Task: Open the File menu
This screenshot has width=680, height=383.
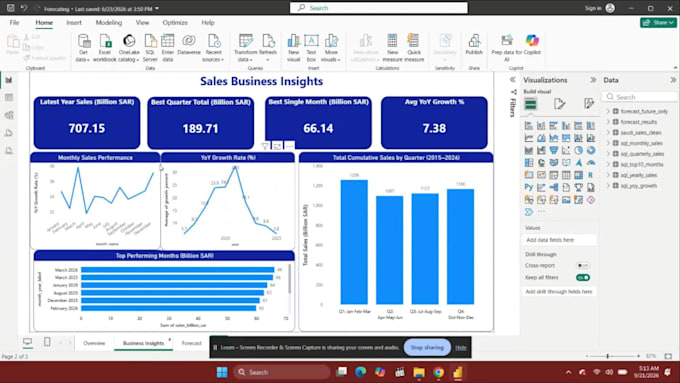Action: pyautogui.click(x=14, y=23)
